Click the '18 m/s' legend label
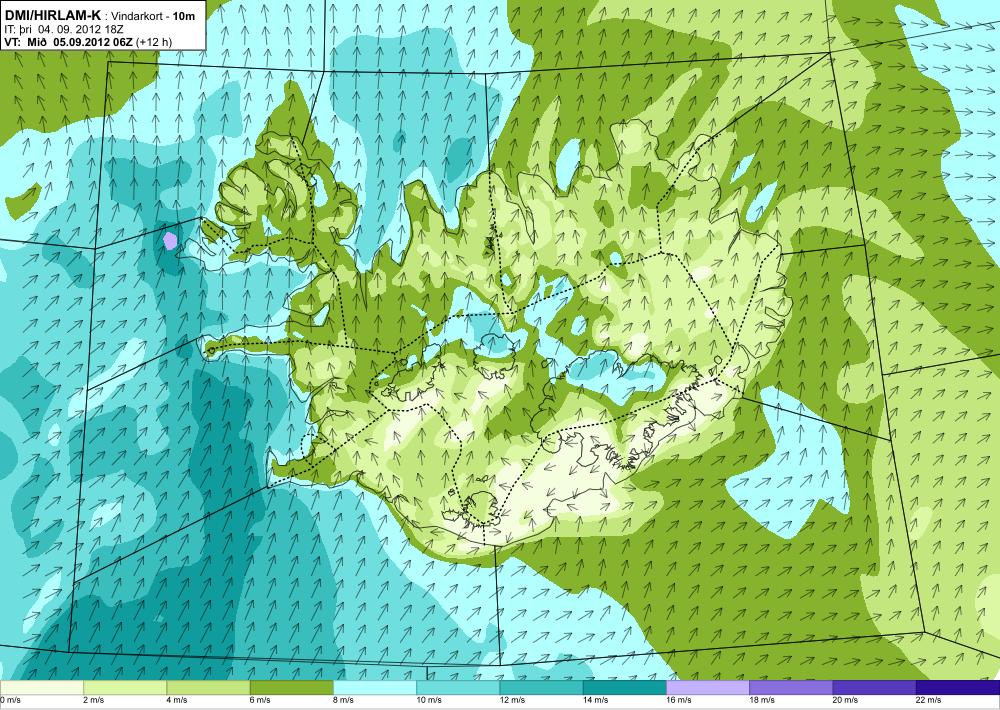The image size is (1000, 710). [x=762, y=700]
